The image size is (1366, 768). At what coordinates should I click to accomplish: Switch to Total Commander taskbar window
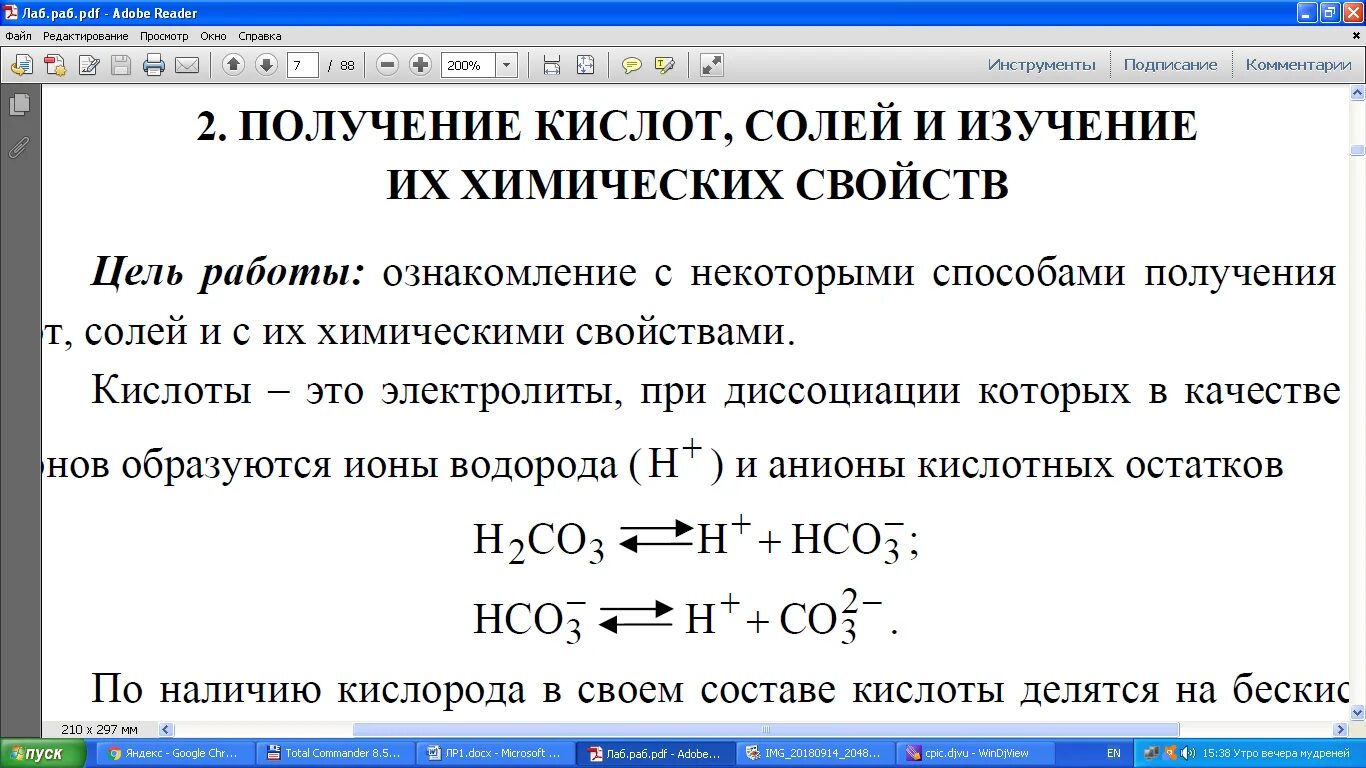334,753
